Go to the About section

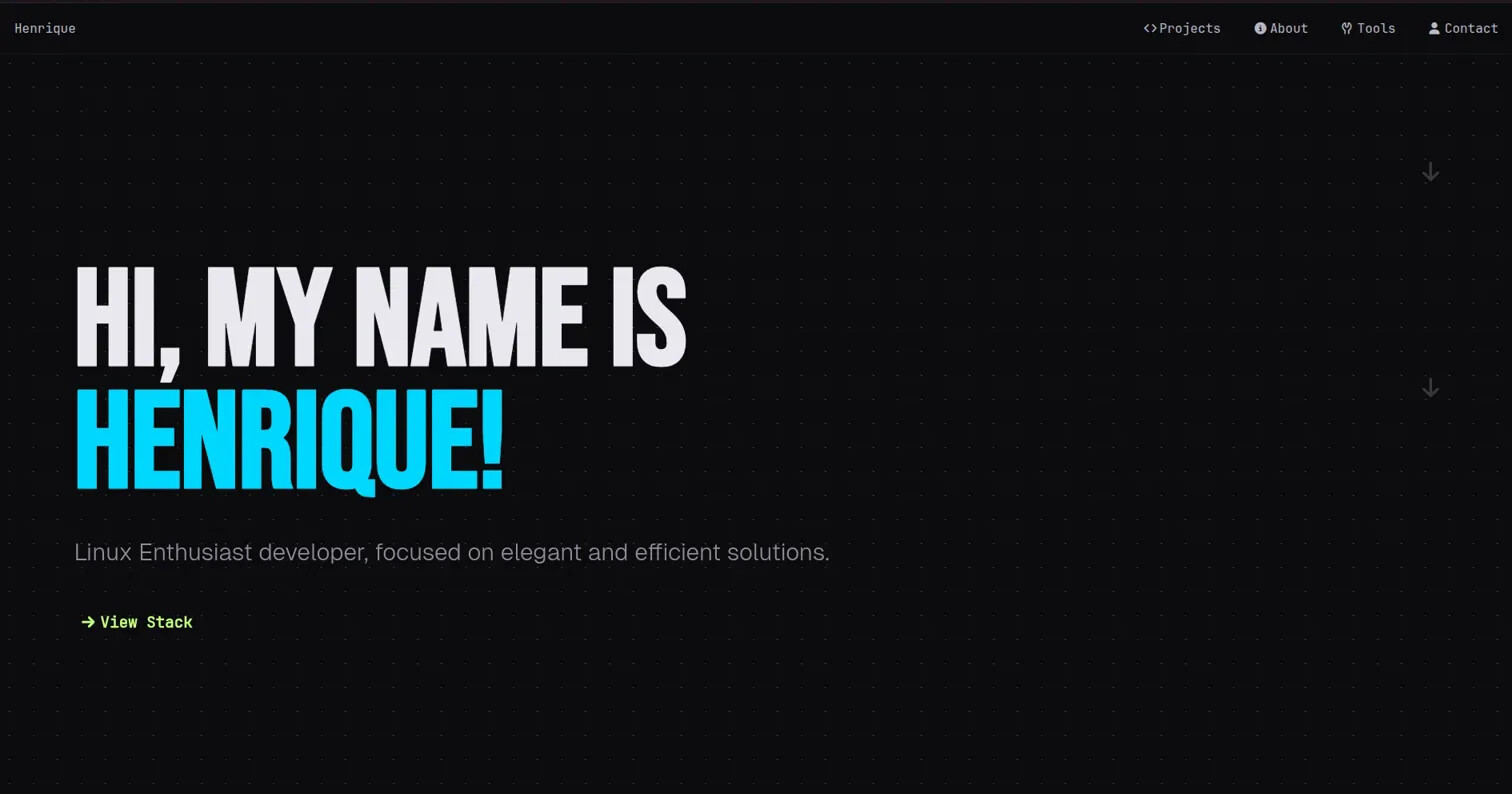tap(1281, 28)
